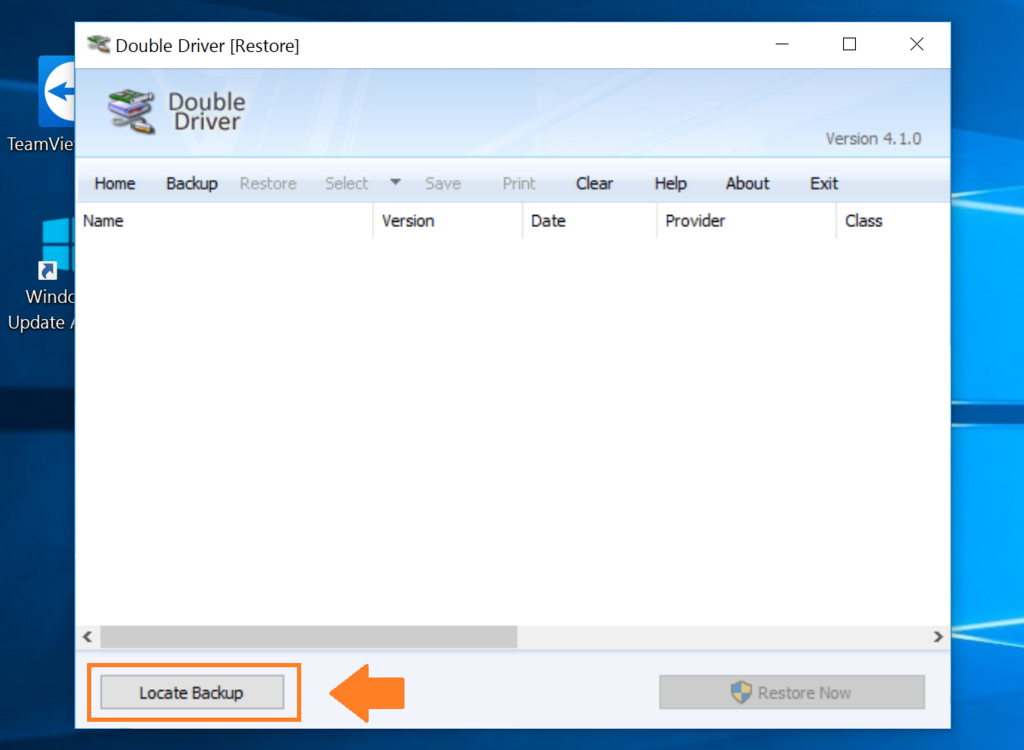Sort list by the Provider column header
Image resolution: width=1024 pixels, height=750 pixels.
(x=746, y=221)
